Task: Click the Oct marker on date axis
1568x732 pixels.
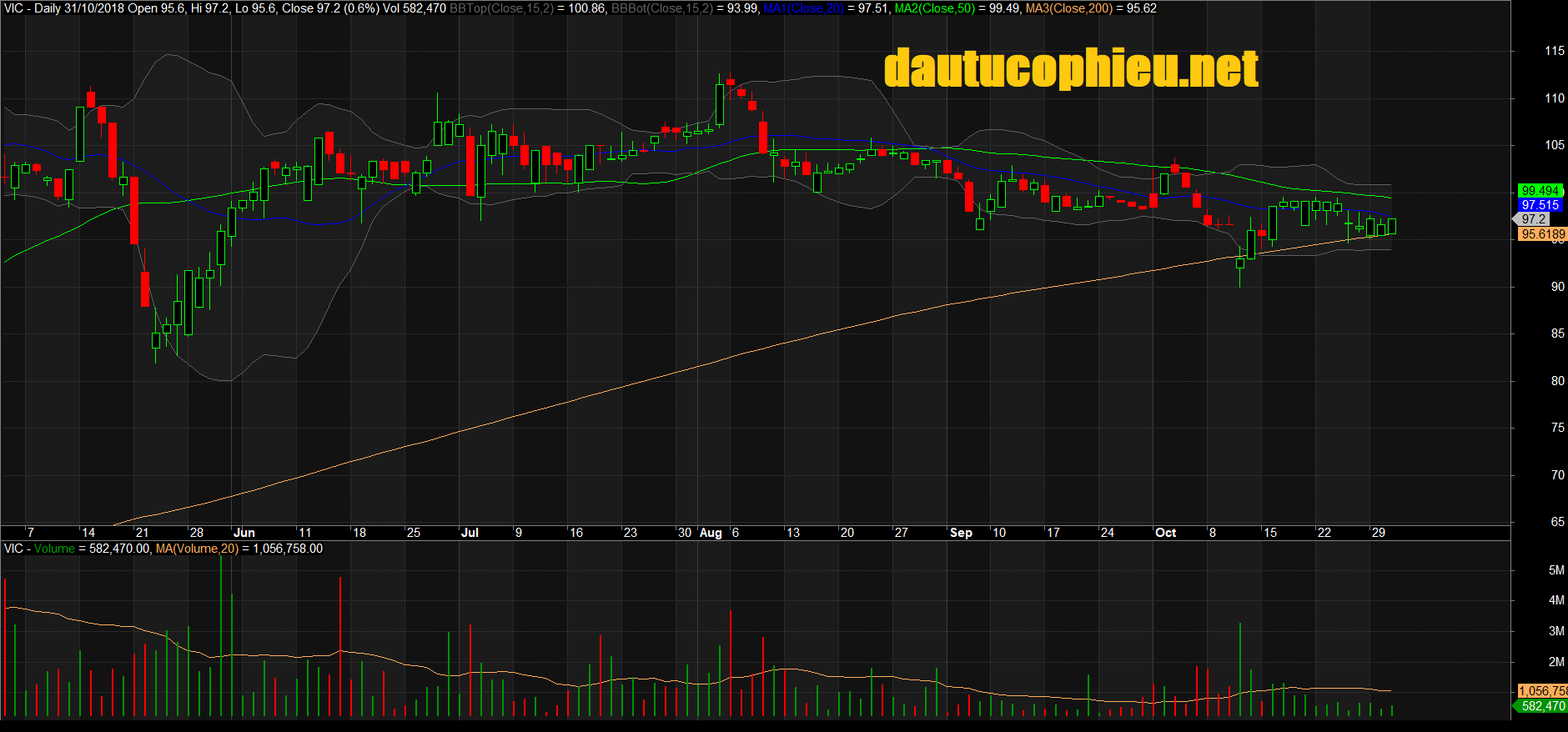Action: [1165, 533]
